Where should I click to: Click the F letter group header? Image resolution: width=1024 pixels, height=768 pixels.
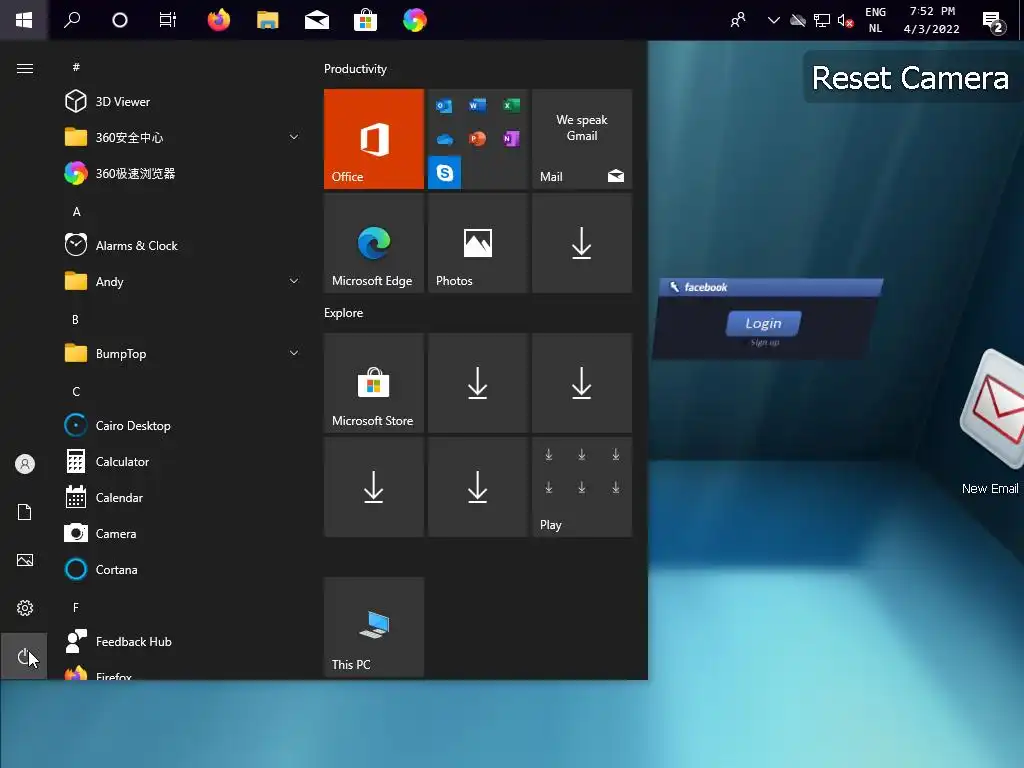(x=76, y=607)
